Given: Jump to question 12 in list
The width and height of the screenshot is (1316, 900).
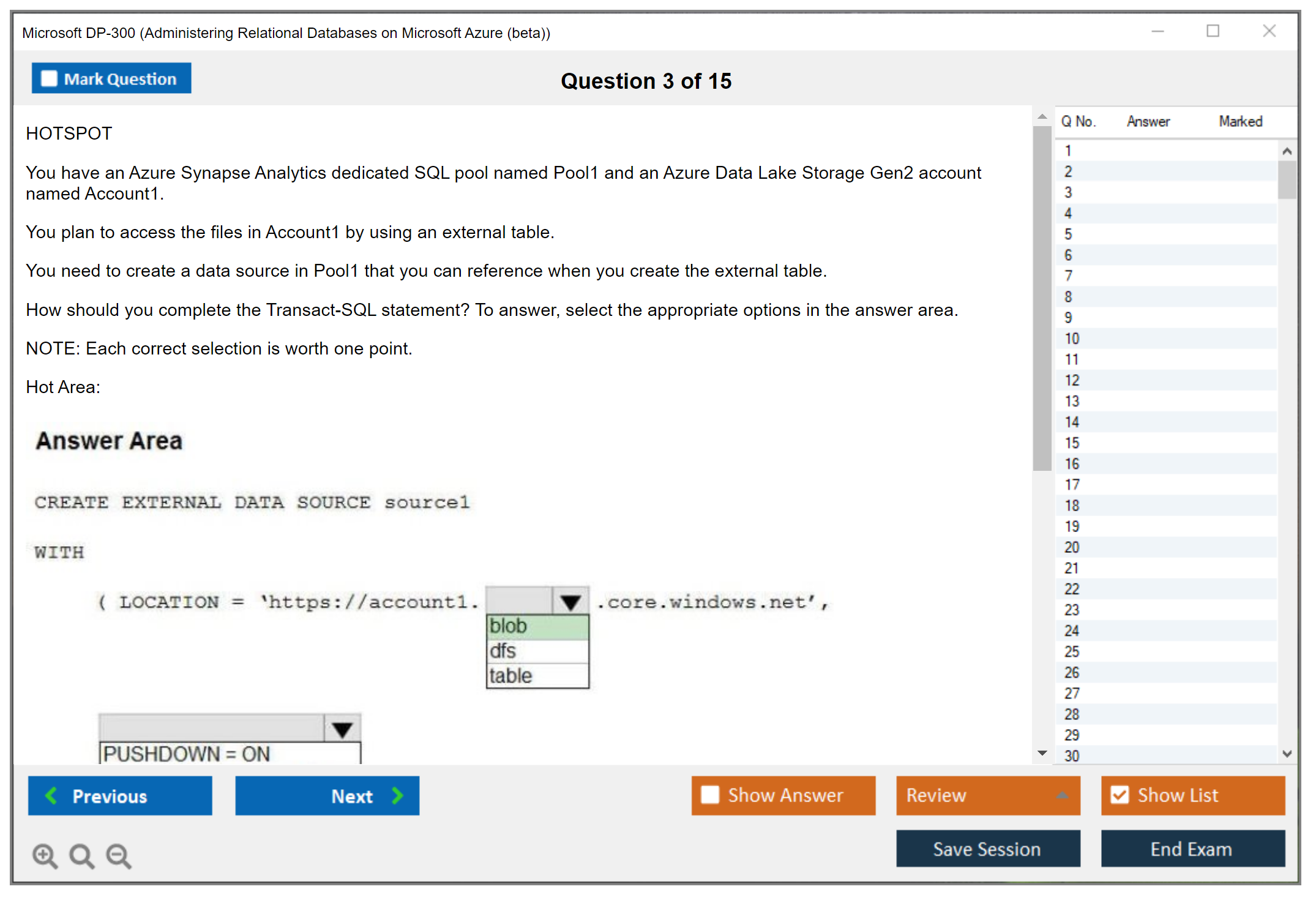Looking at the screenshot, I should (1072, 380).
